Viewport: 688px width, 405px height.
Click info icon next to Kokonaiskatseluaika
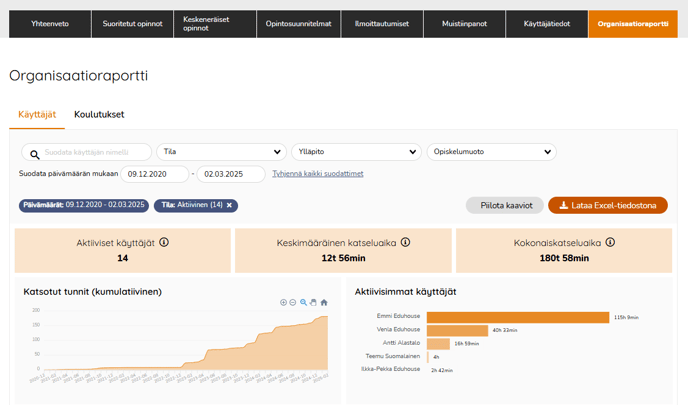[610, 242]
